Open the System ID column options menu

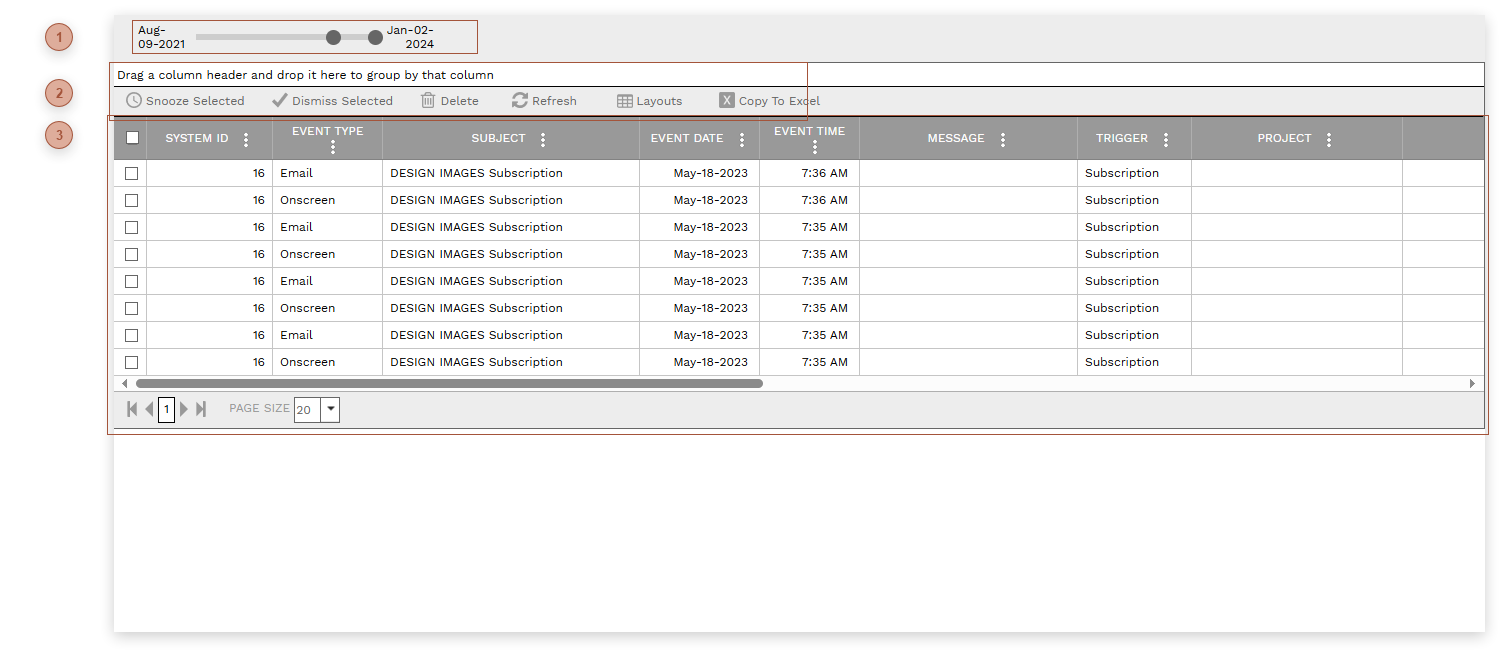click(246, 140)
